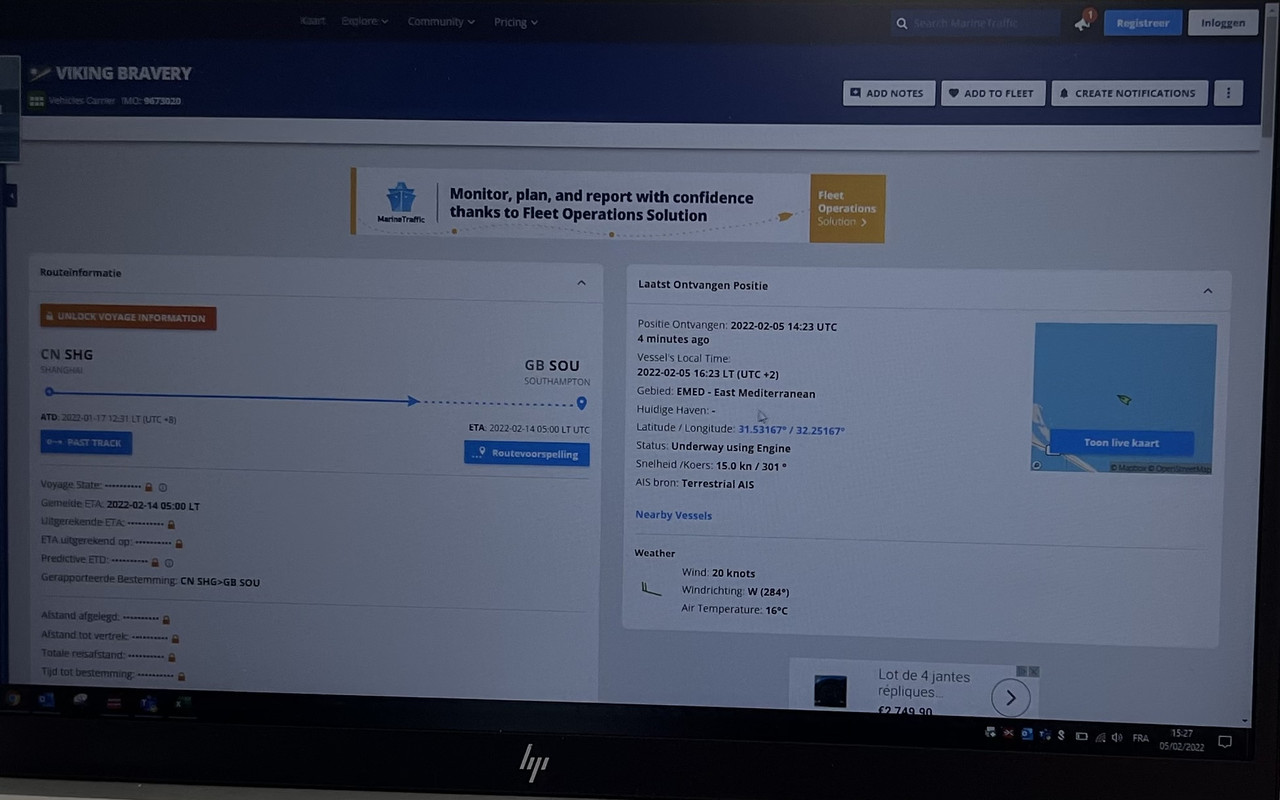1280x800 pixels.
Task: Click the info icon beside Predictive ETD
Action: [x=168, y=562]
